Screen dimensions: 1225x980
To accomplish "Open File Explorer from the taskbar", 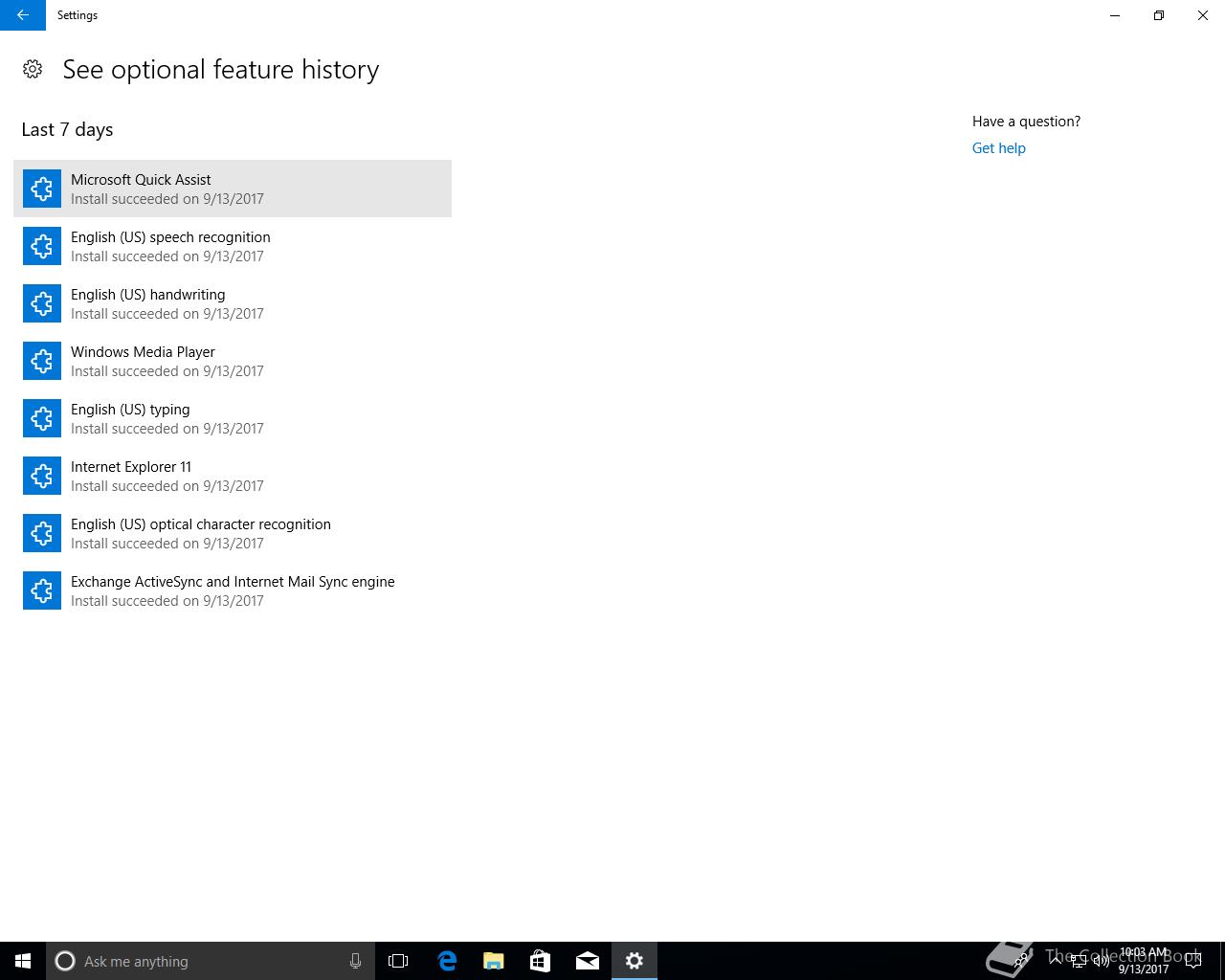I will [x=494, y=961].
